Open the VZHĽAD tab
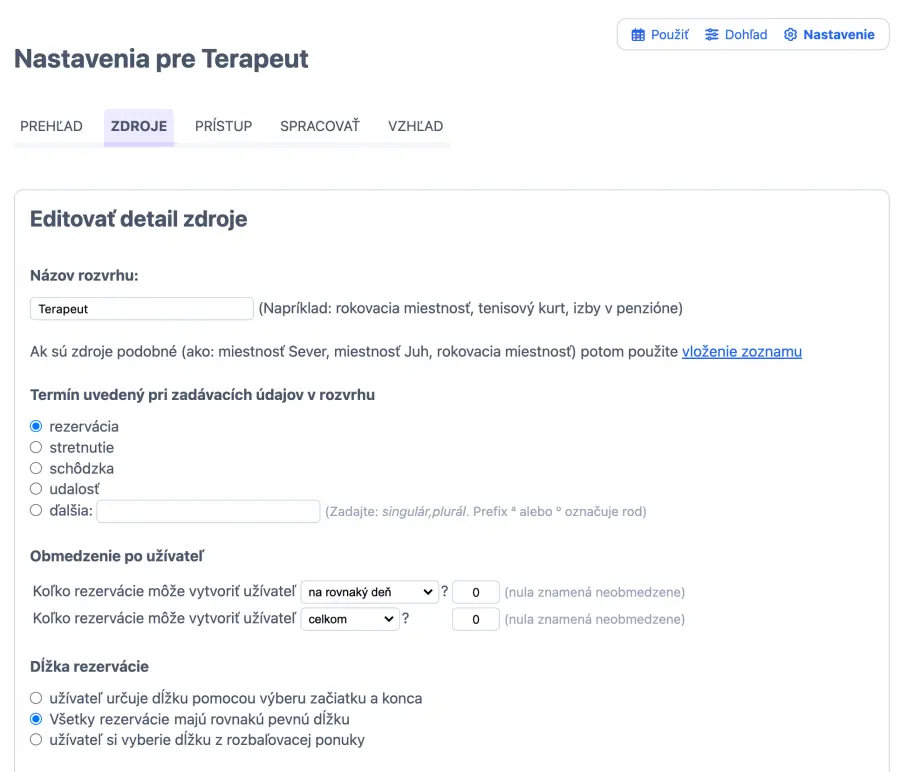The width and height of the screenshot is (900, 772). [x=415, y=126]
